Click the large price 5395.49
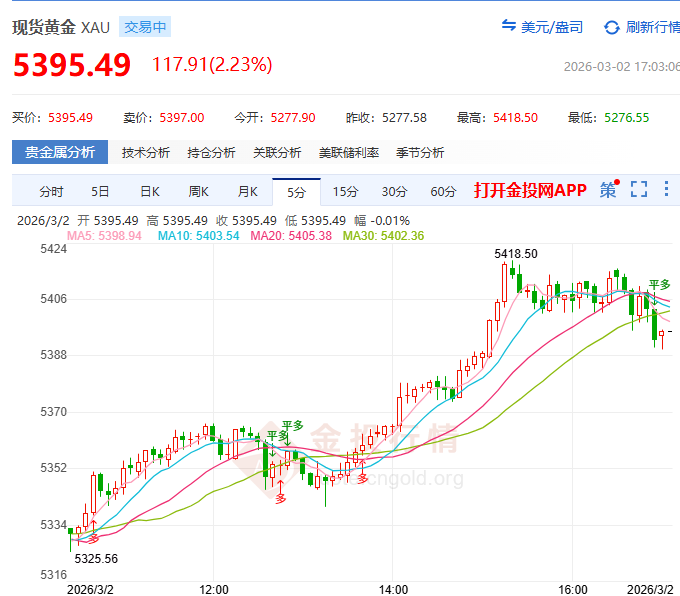Viewport: 680px width, 596px height. (x=72, y=65)
